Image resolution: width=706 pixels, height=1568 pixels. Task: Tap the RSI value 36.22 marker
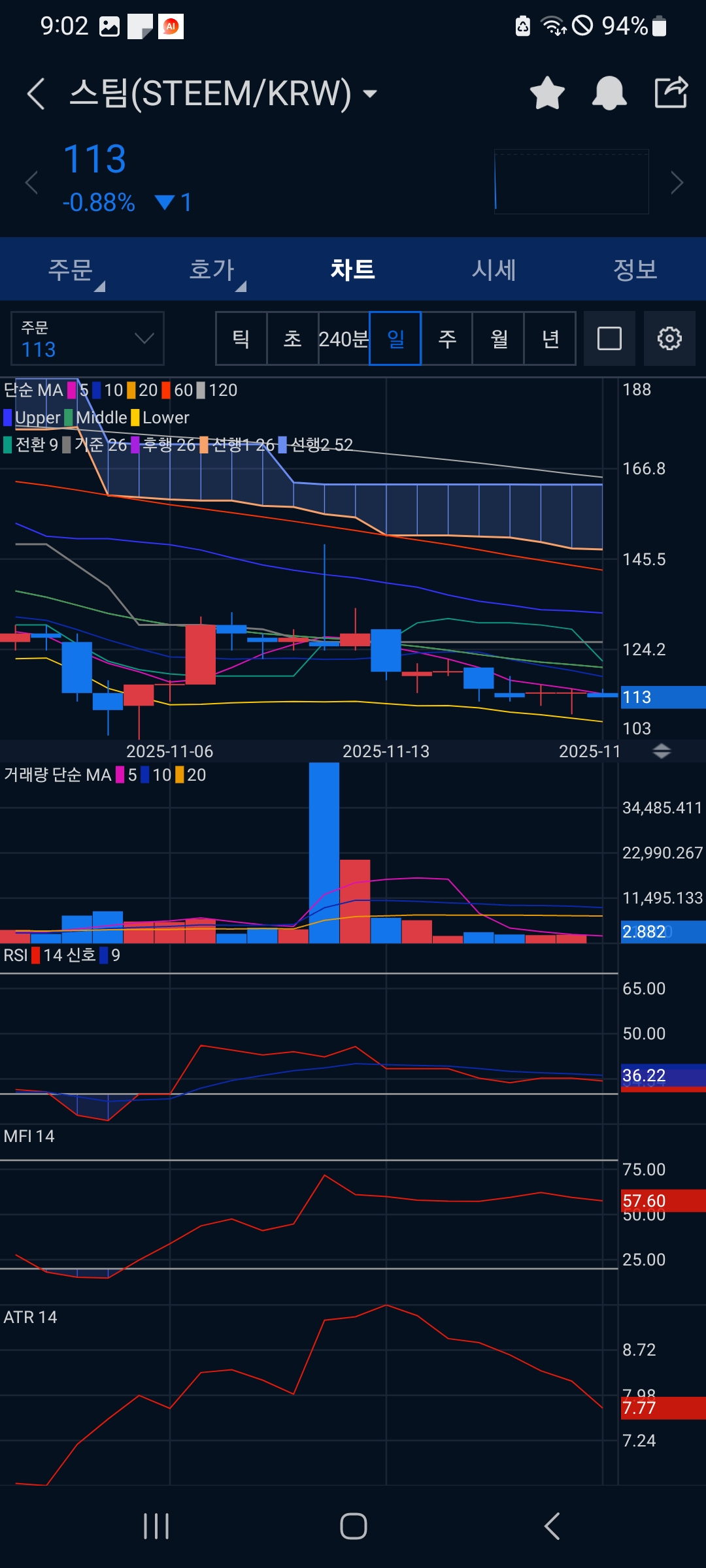click(662, 1076)
